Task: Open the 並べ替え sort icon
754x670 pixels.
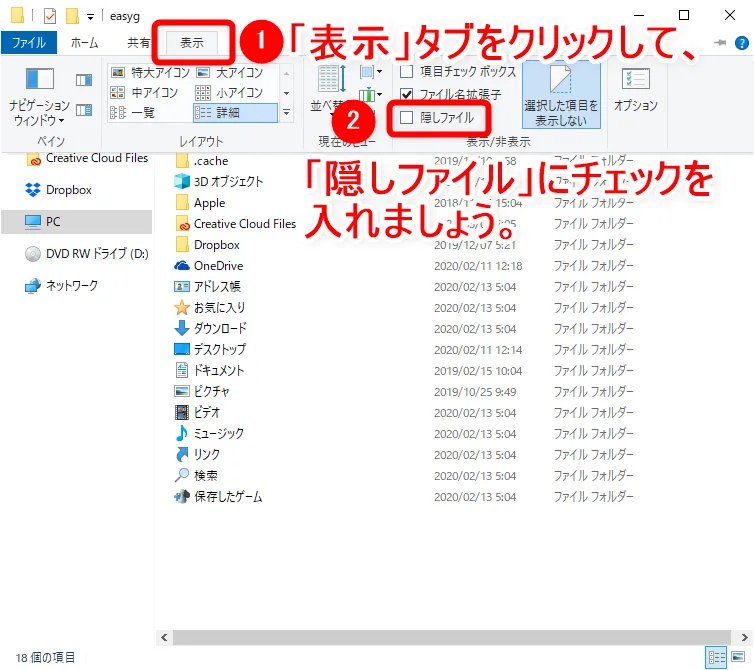Action: (331, 79)
